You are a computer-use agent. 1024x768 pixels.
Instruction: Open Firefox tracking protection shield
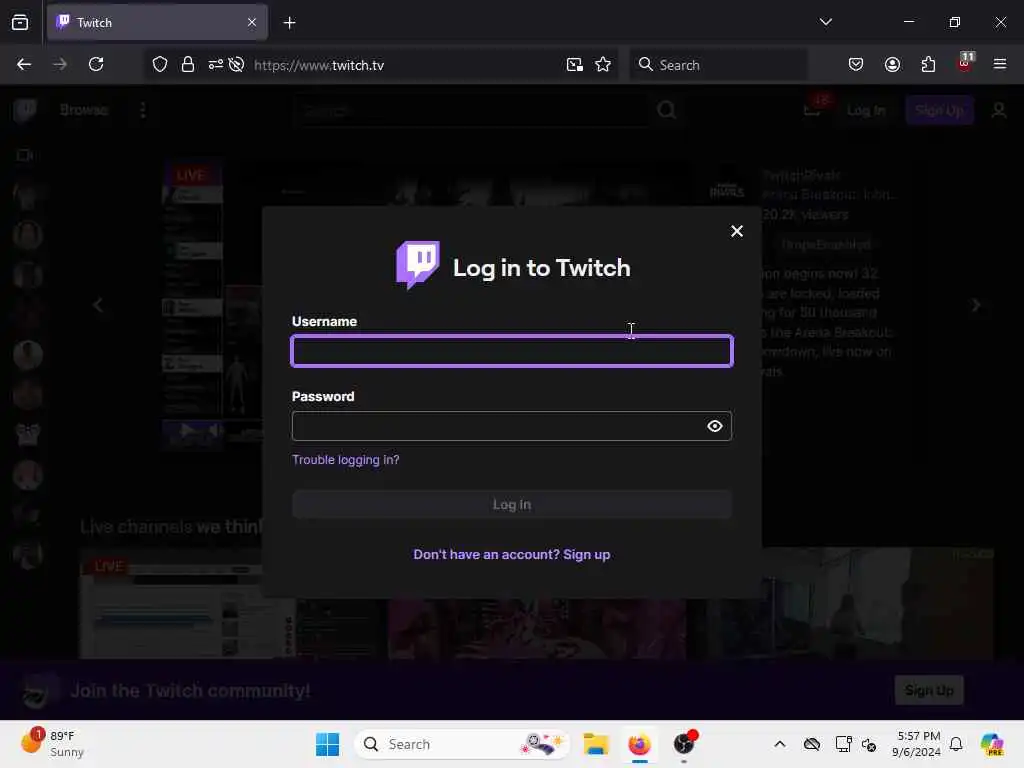[x=160, y=65]
